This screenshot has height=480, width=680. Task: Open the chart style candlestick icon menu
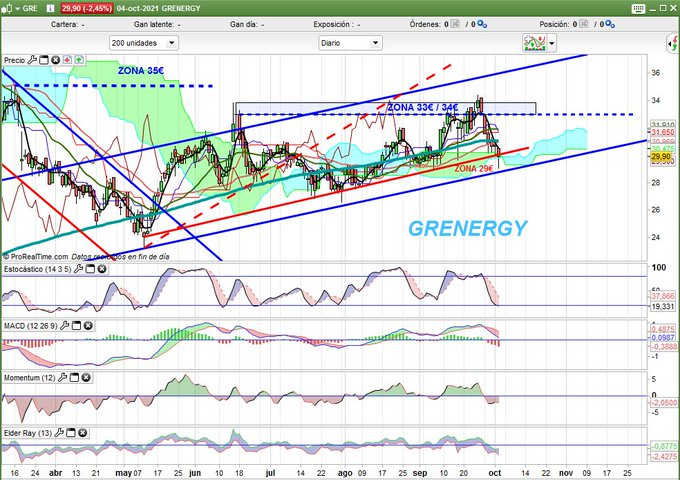[7, 8]
